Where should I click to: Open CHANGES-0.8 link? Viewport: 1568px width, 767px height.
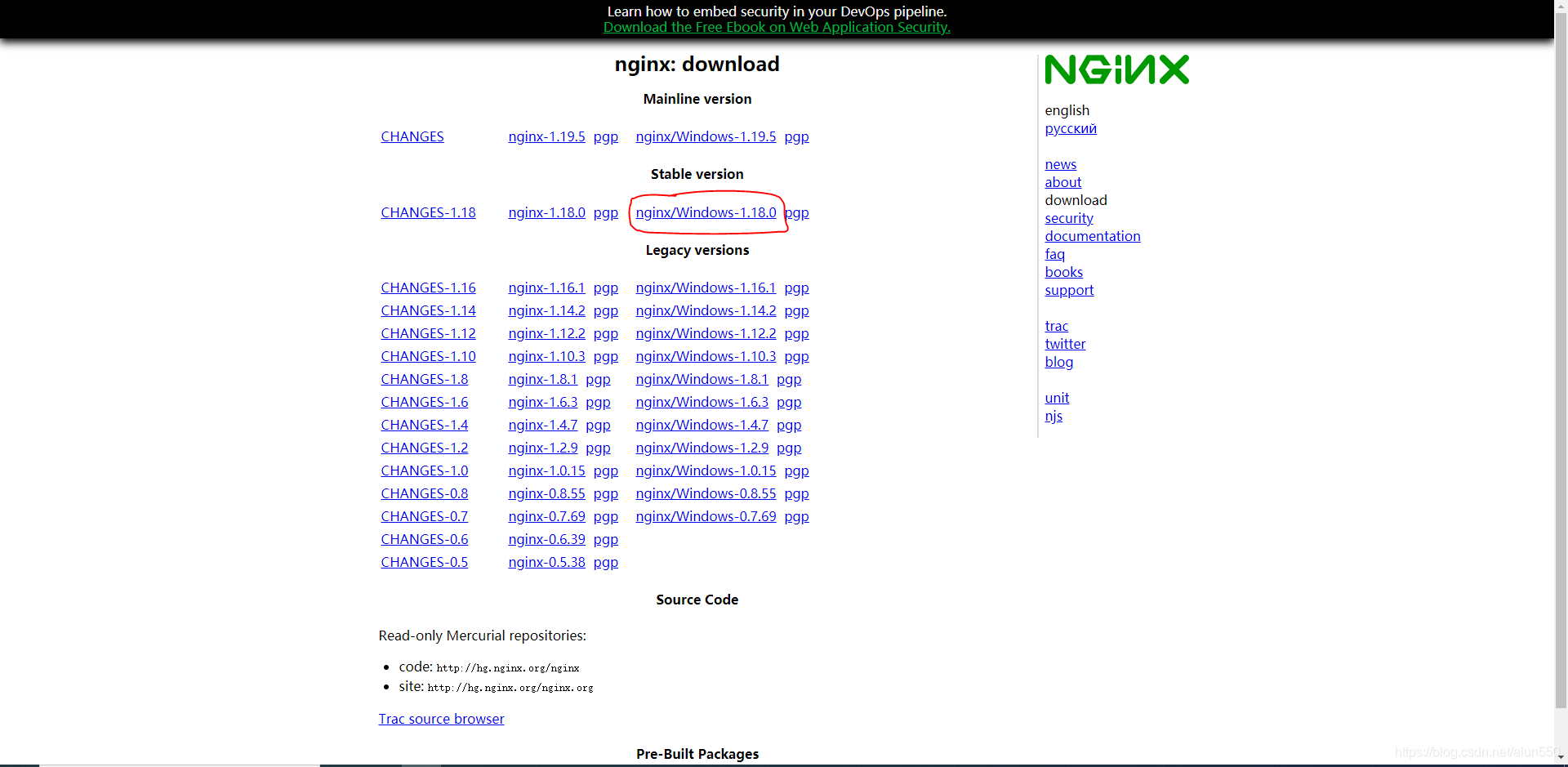pyautogui.click(x=425, y=493)
